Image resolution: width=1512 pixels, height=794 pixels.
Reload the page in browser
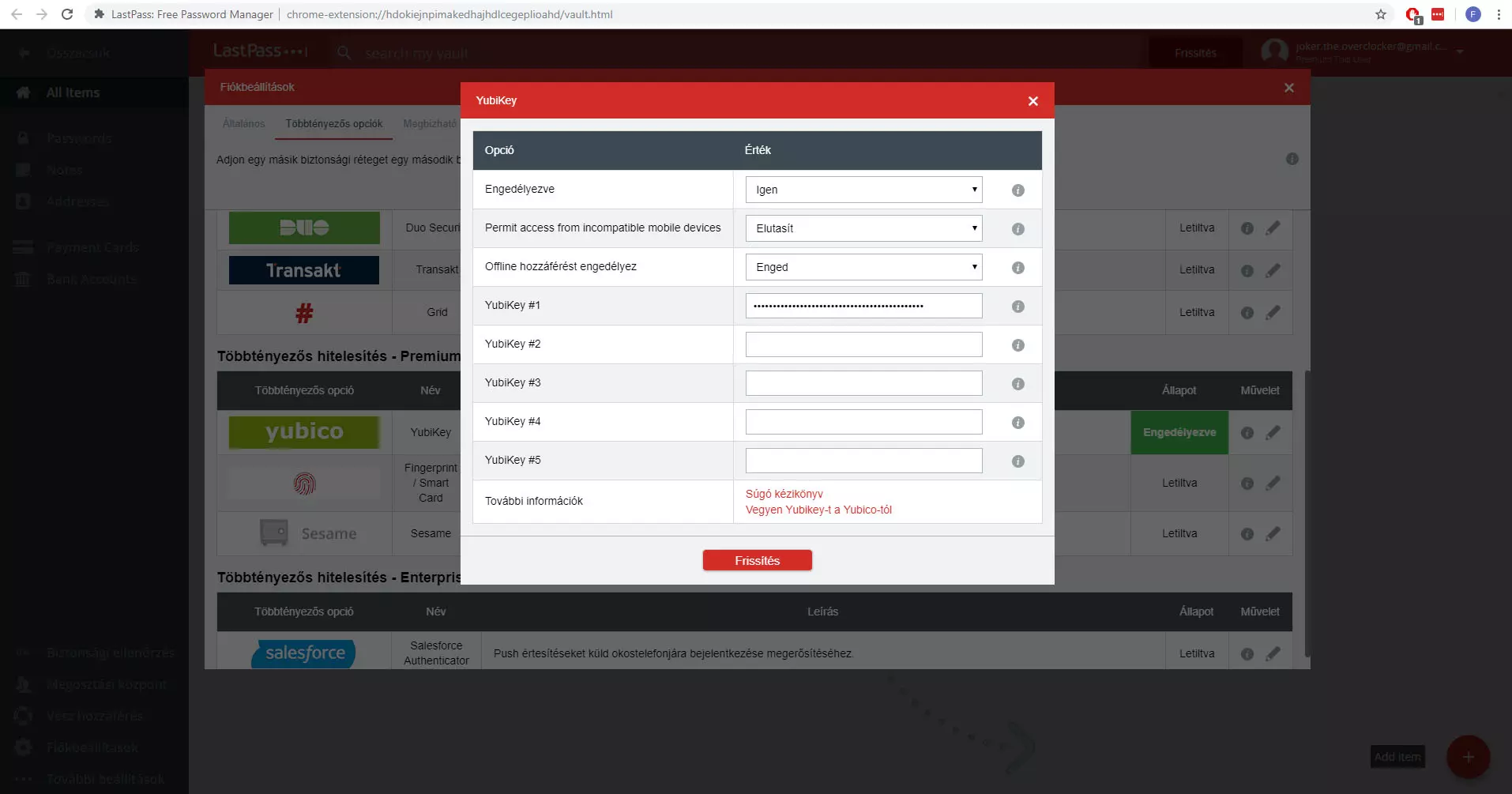67,14
